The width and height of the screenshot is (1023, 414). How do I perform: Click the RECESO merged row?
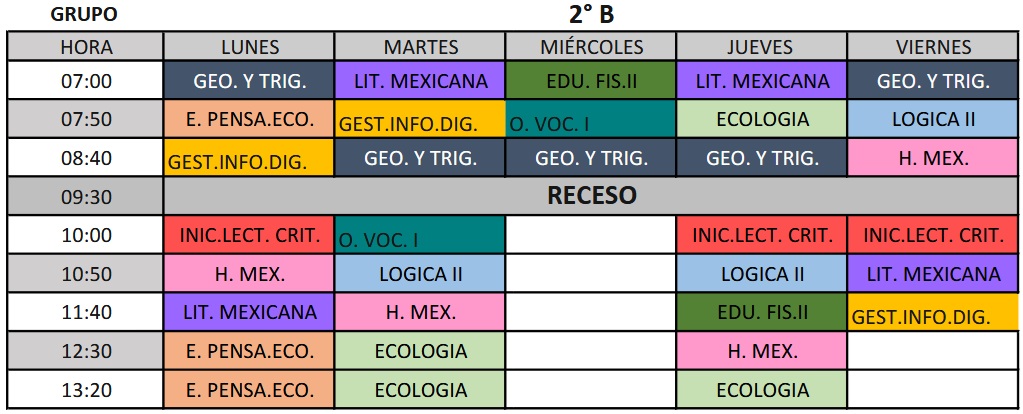(591, 196)
